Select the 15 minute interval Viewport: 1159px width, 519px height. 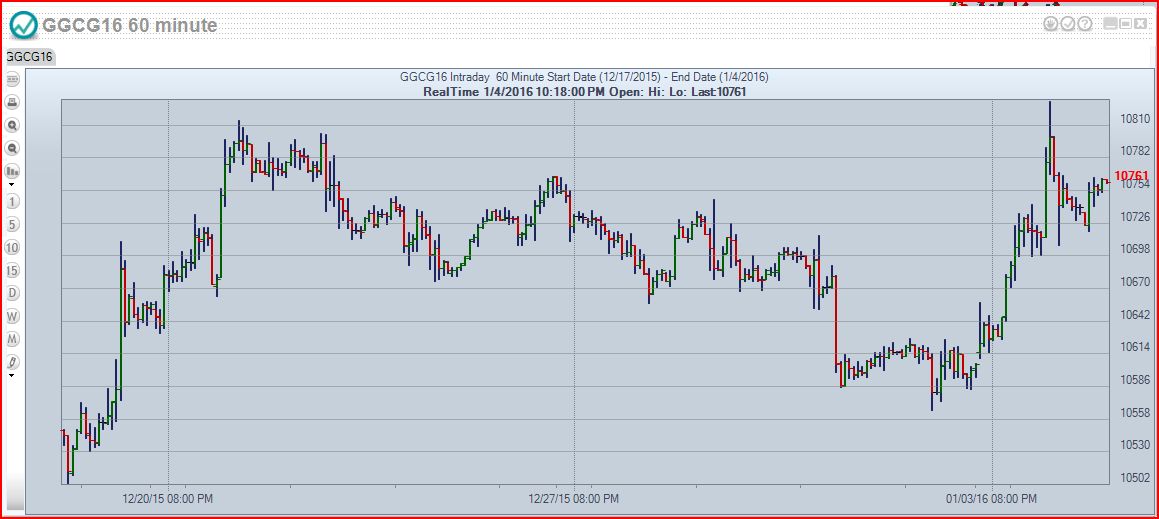13,270
